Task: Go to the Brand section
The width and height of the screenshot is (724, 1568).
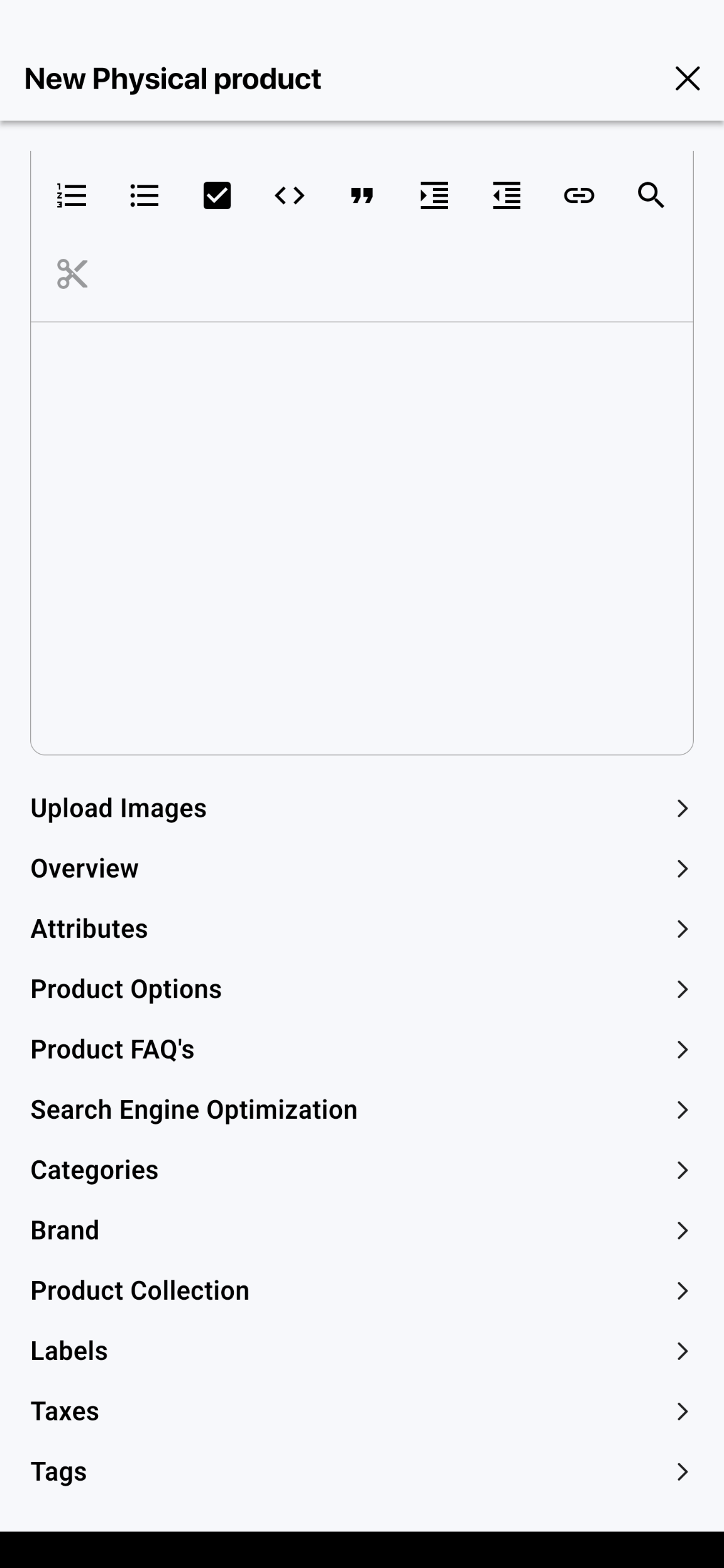Action: point(362,1231)
